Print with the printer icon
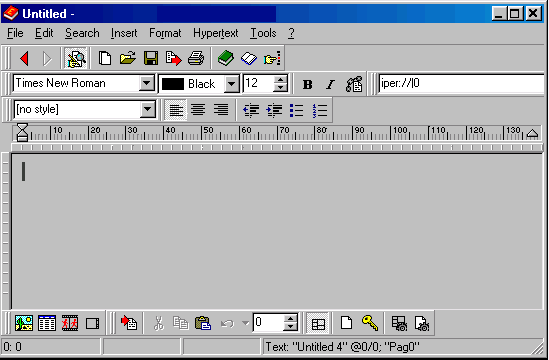This screenshot has height=360, width=549. click(196, 58)
